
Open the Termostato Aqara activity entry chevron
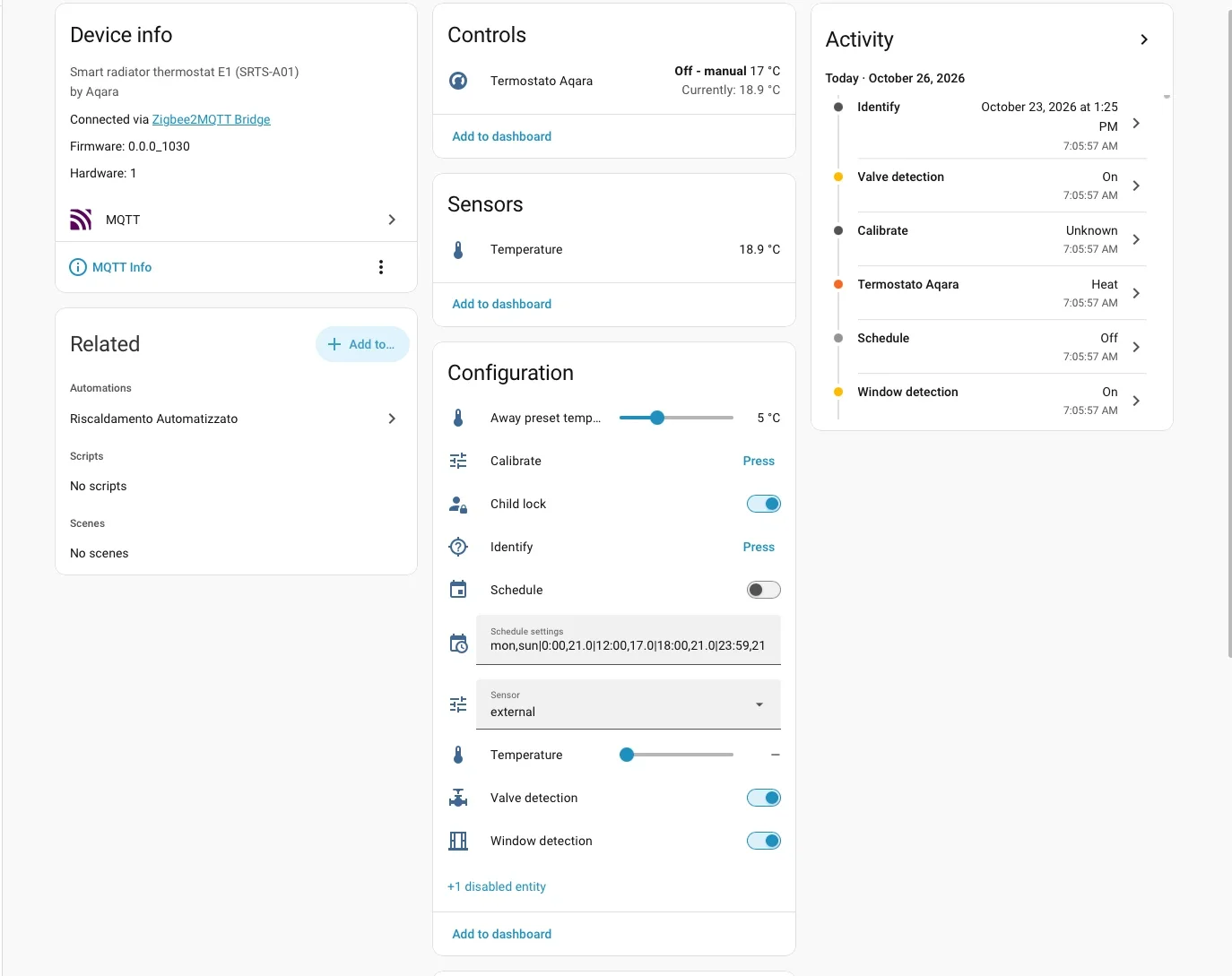pos(1136,293)
